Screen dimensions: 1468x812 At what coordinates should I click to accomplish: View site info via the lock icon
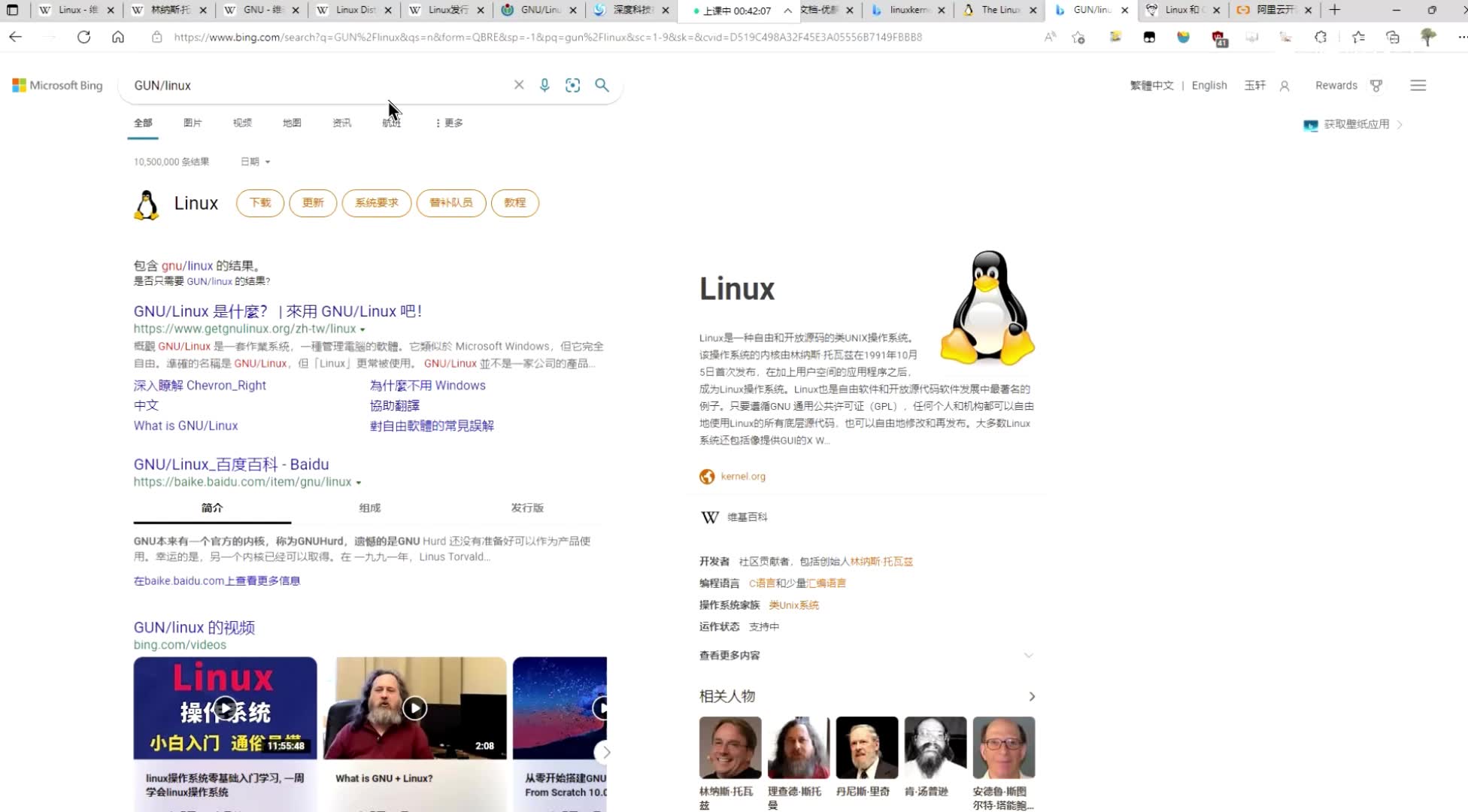pyautogui.click(x=156, y=37)
